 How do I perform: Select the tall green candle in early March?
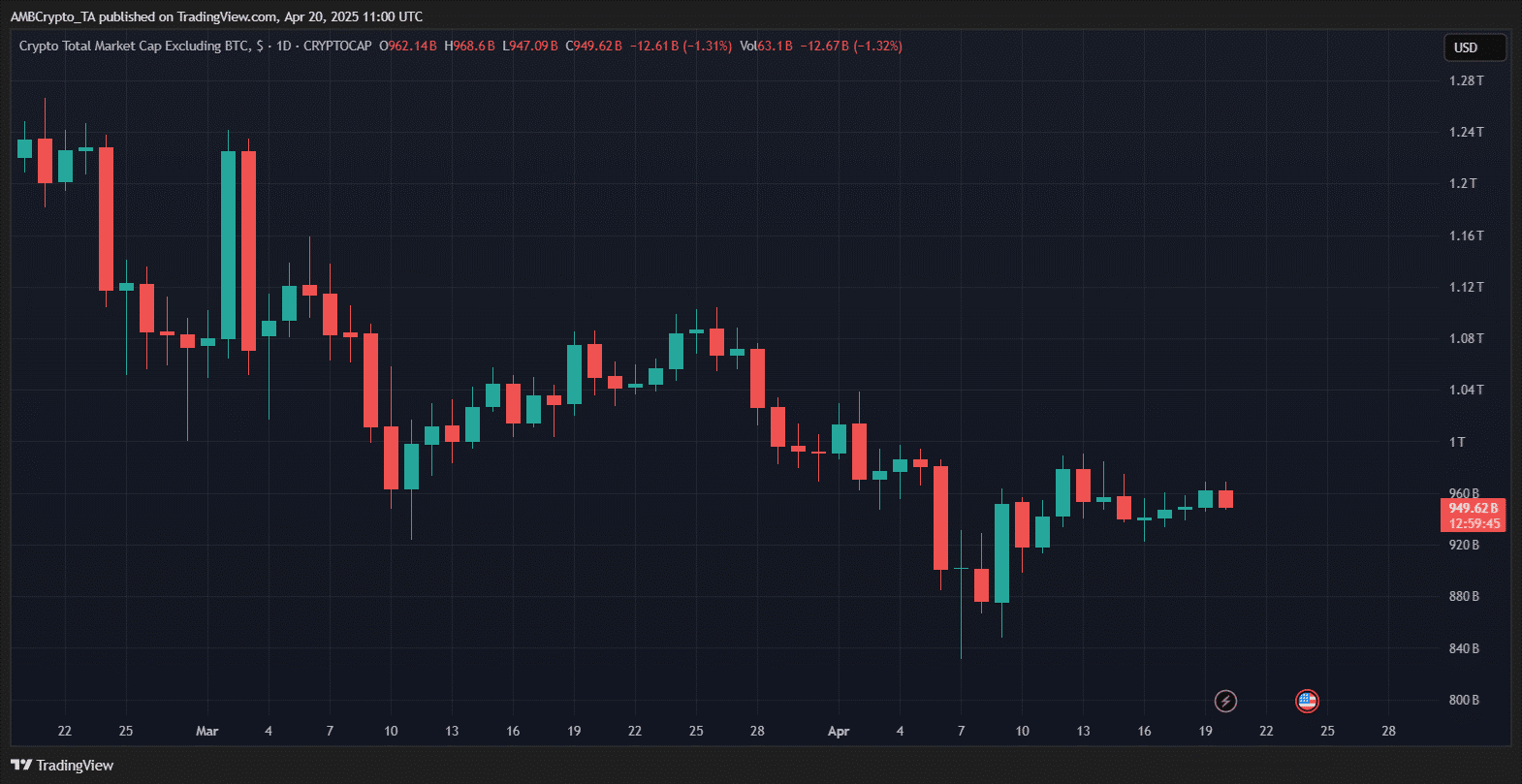point(229,244)
